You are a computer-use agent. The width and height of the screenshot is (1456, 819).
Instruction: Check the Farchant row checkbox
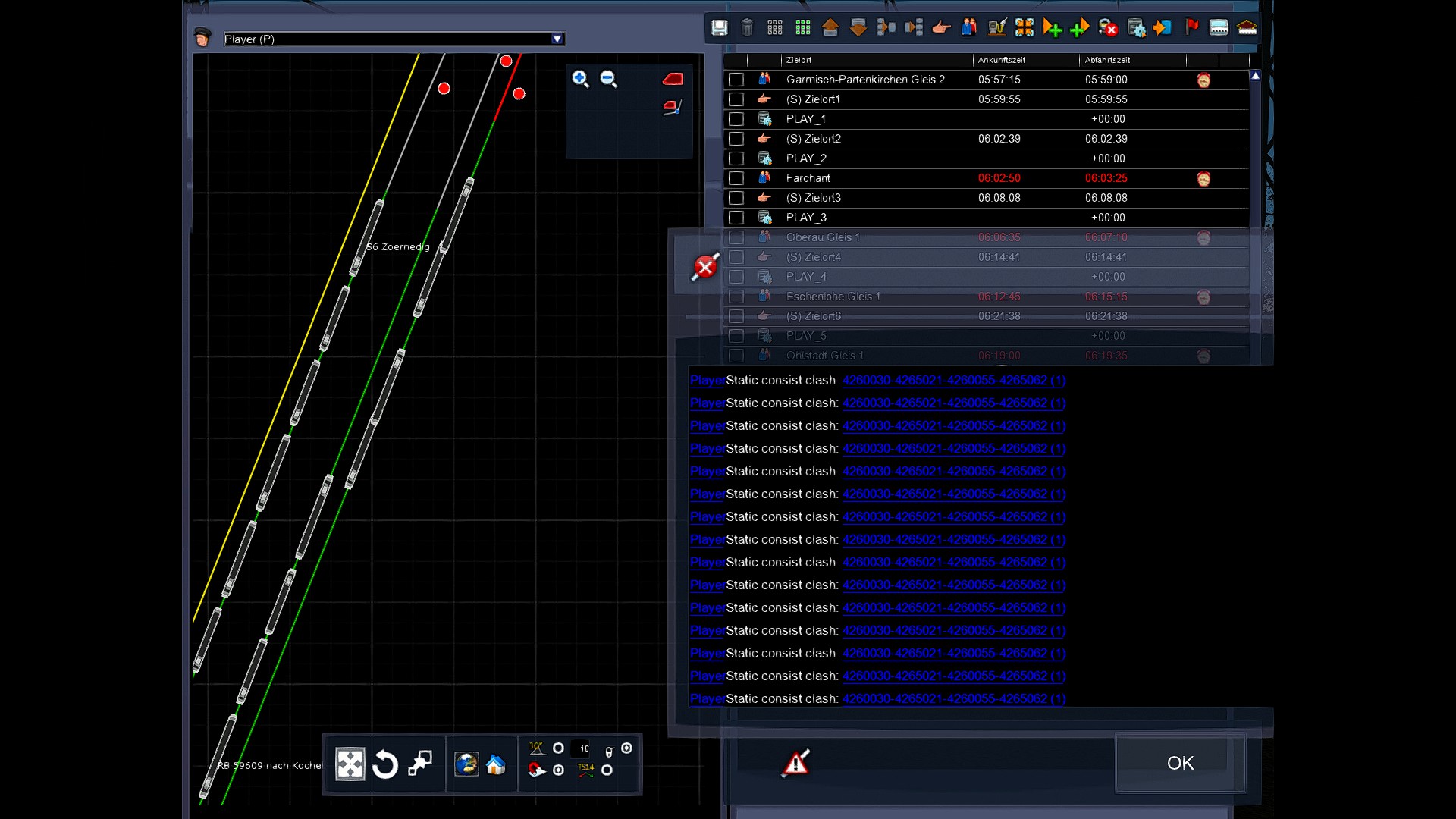pyautogui.click(x=736, y=178)
